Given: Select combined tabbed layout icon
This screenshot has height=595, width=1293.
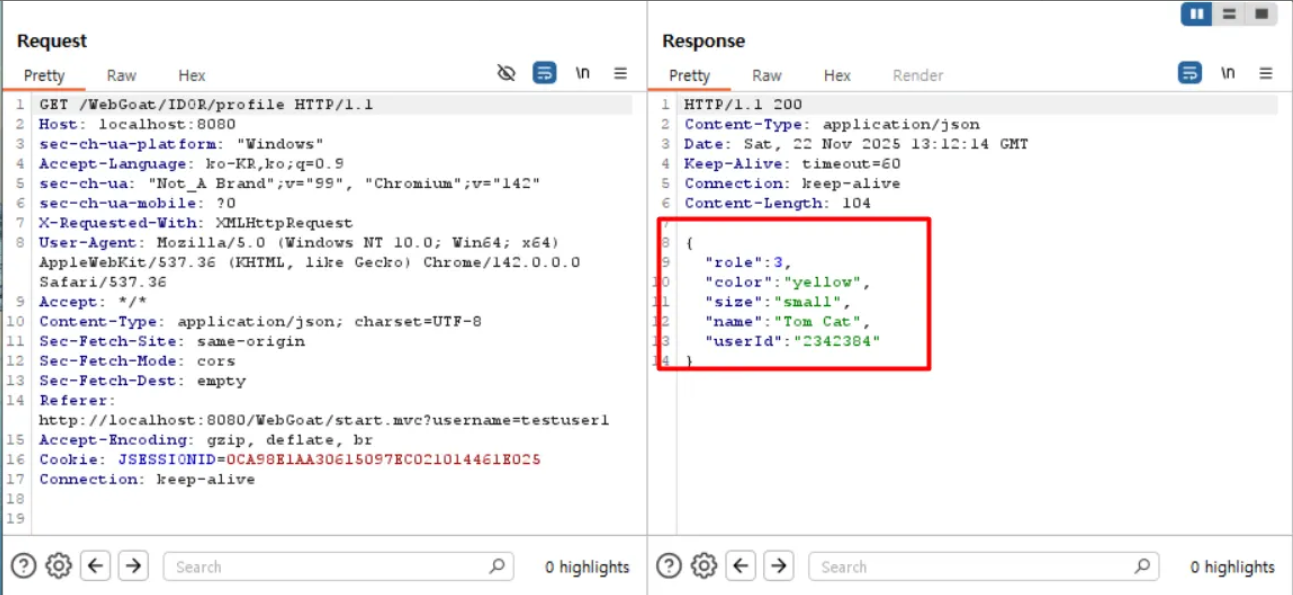Looking at the screenshot, I should pyautogui.click(x=1261, y=14).
